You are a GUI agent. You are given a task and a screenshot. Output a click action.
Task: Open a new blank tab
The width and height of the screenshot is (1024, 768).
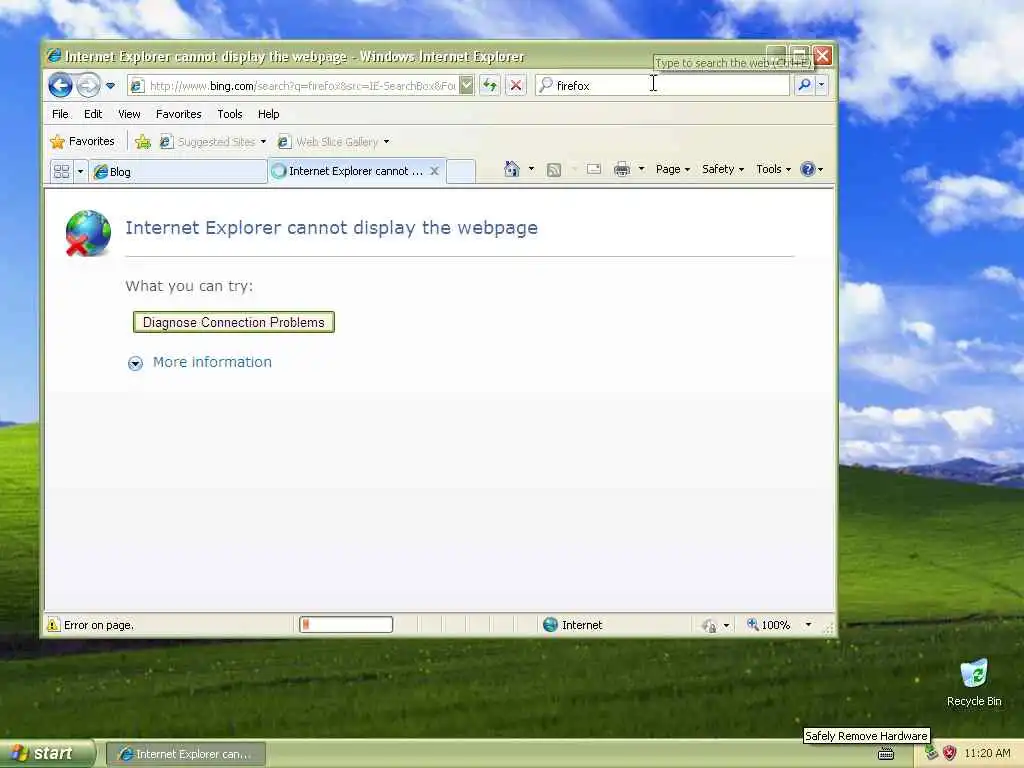[461, 171]
